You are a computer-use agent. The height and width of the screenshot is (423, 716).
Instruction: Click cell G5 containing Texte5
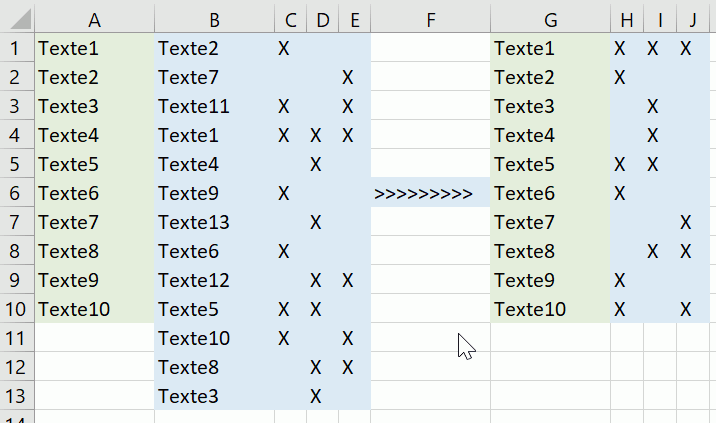tap(550, 164)
